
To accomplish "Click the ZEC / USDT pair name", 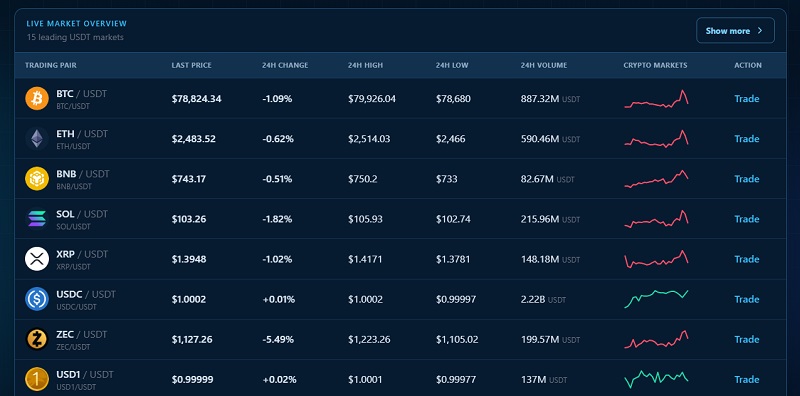I will pos(82,335).
